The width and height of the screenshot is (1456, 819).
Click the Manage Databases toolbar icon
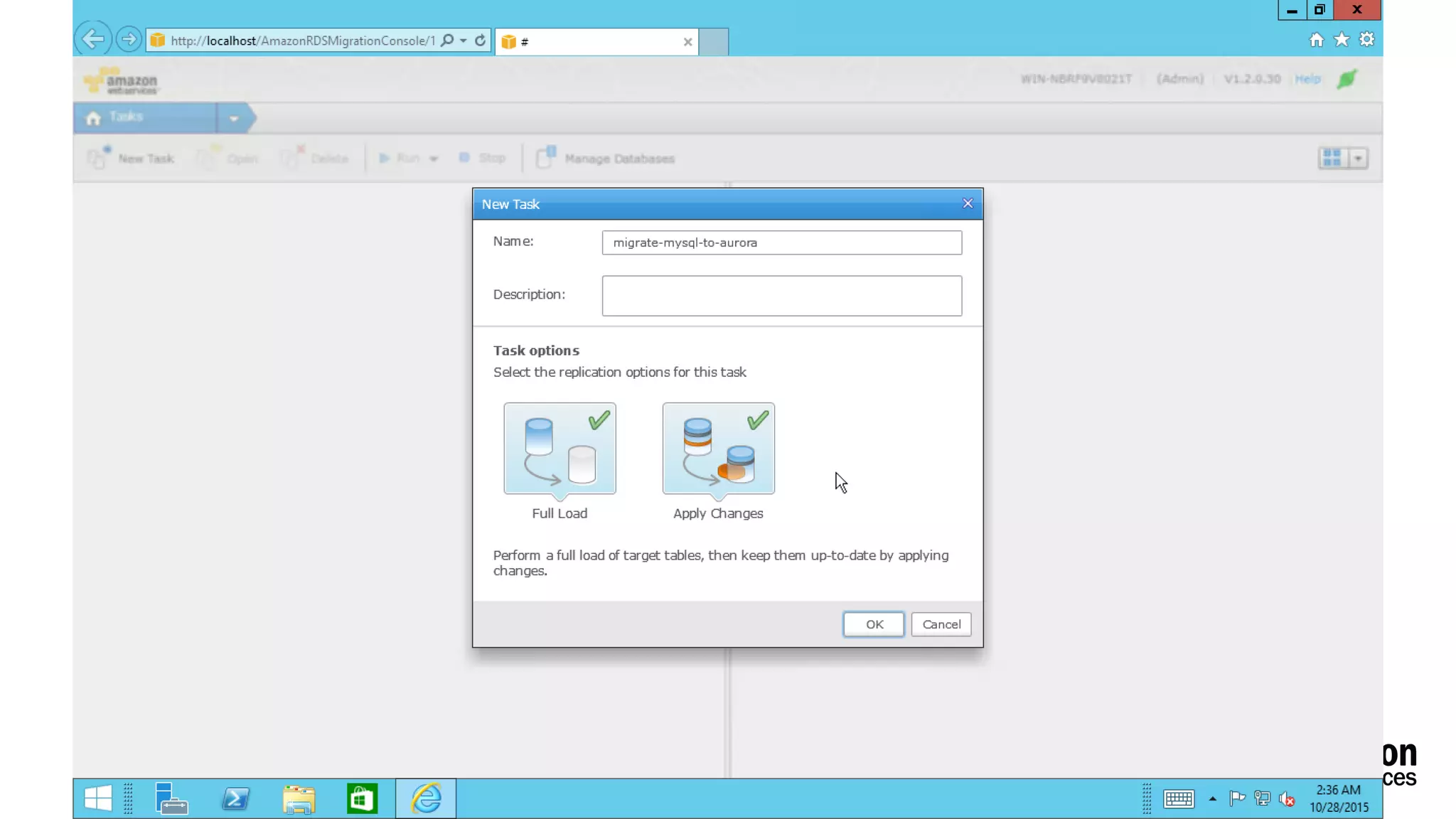click(x=546, y=158)
